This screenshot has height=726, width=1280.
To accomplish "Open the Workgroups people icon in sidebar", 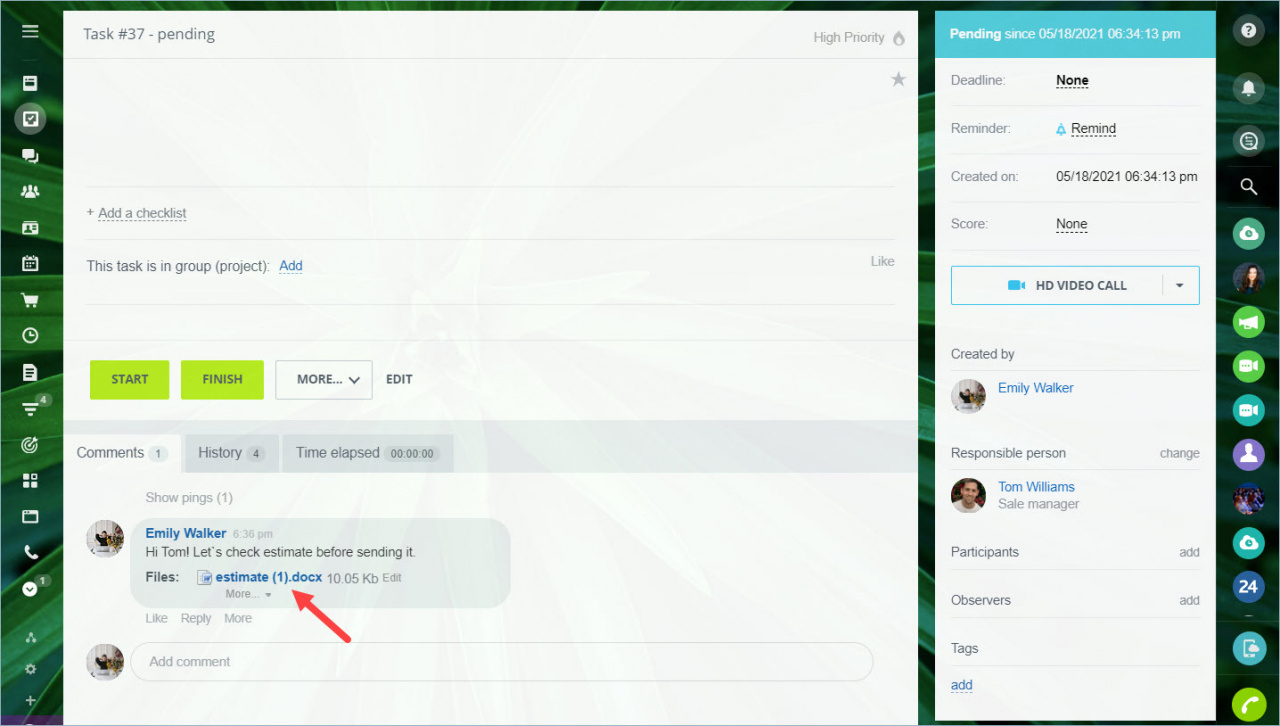I will pyautogui.click(x=30, y=191).
